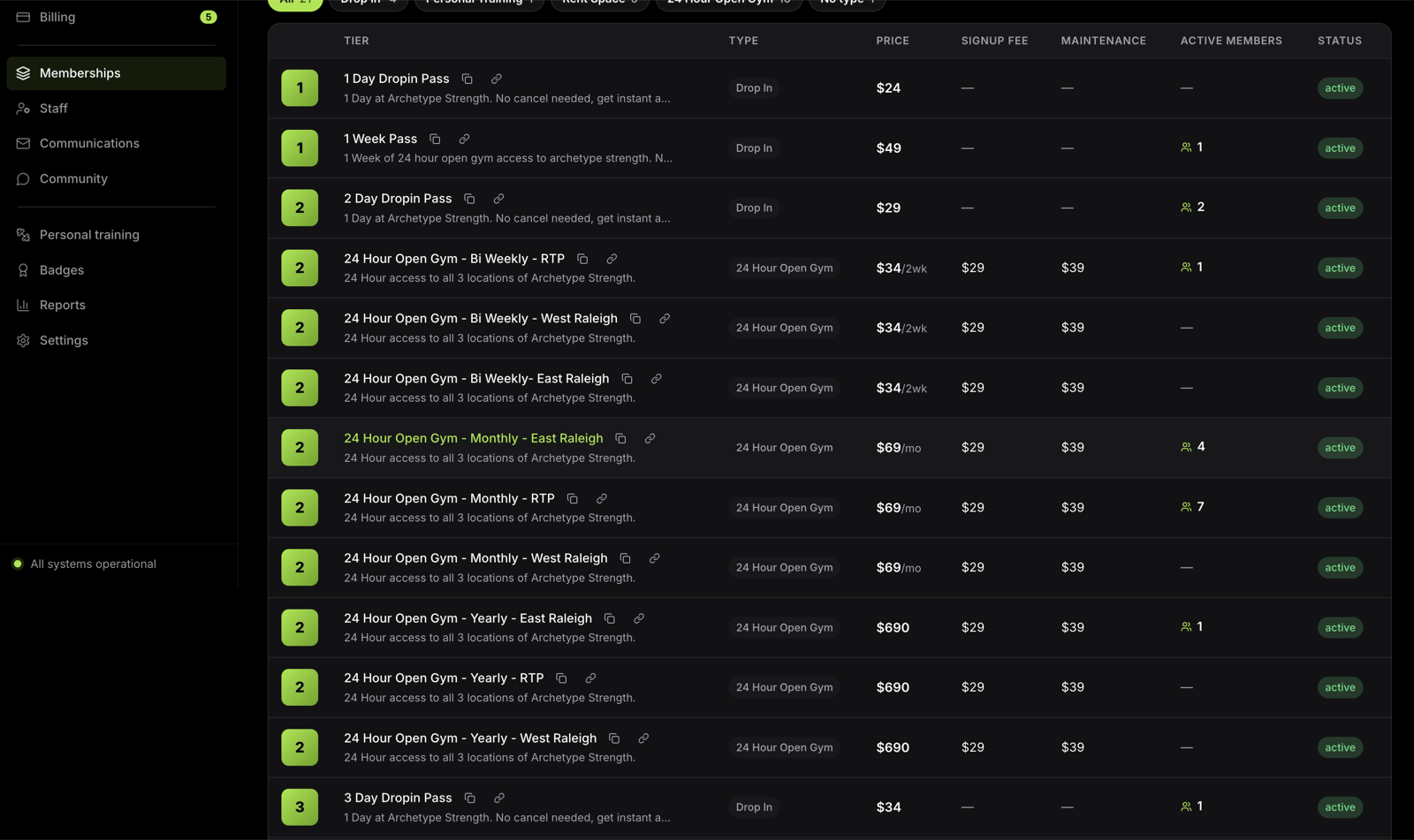This screenshot has width=1414, height=840.
Task: Click the $49 price of 1 Week Pass
Action: 888,148
